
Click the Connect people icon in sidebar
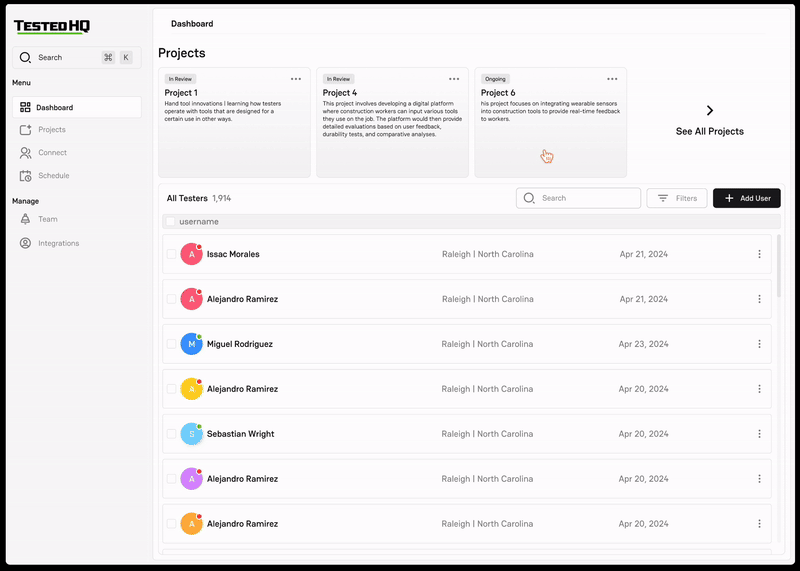pos(26,153)
